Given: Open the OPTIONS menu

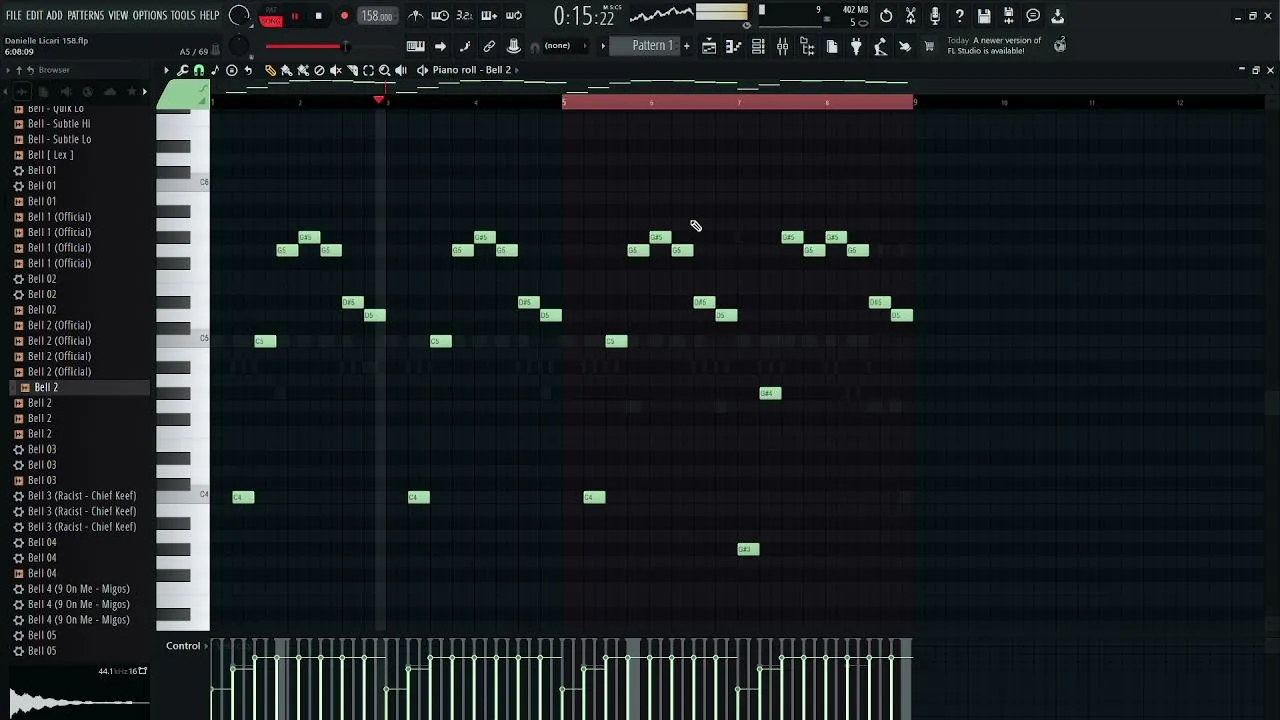Looking at the screenshot, I should pos(150,16).
